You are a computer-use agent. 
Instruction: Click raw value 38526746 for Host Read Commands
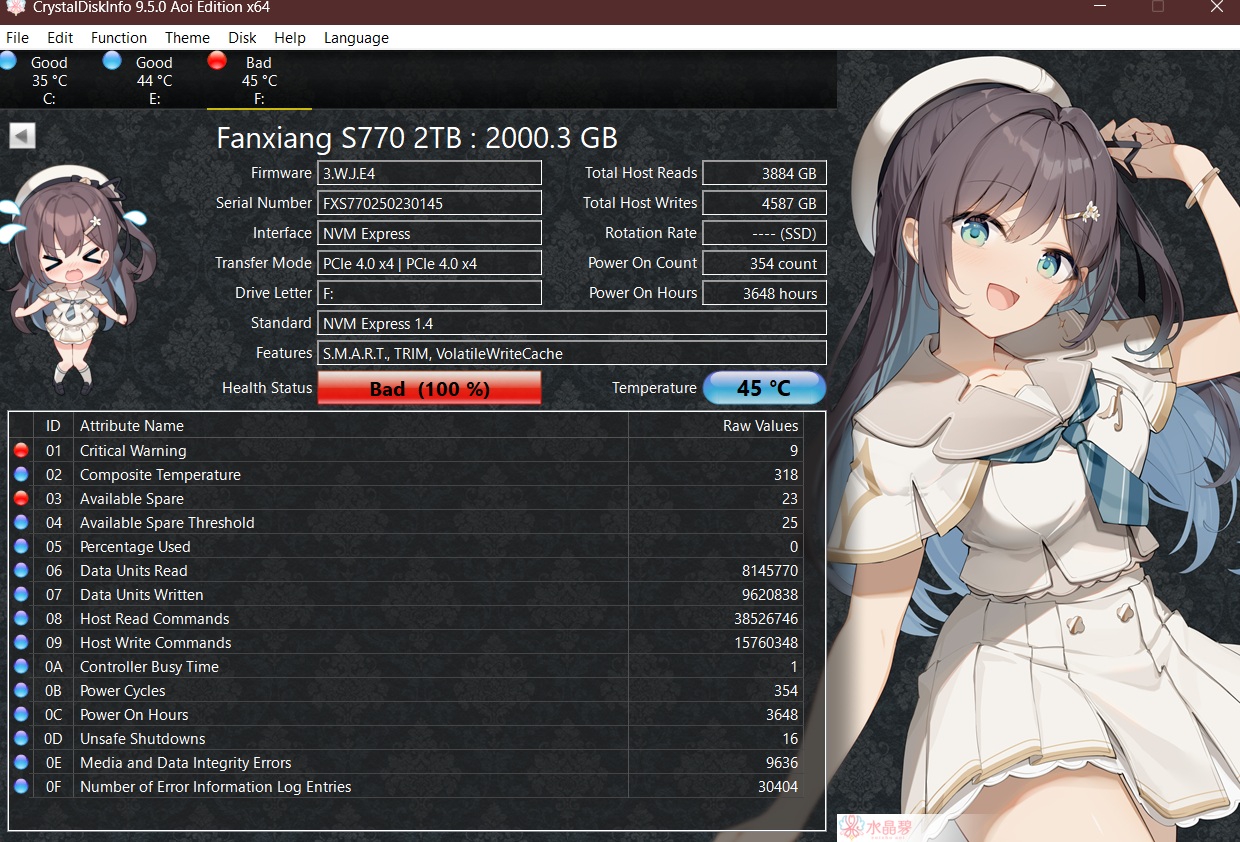point(765,619)
